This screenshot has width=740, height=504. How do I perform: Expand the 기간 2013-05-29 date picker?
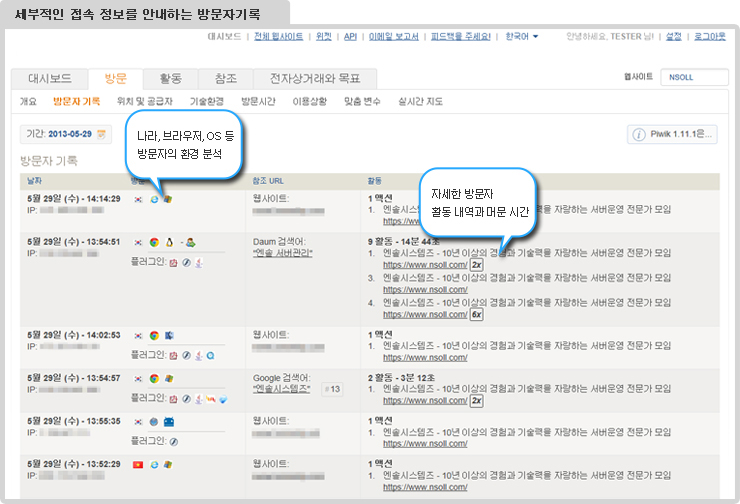click(x=65, y=134)
